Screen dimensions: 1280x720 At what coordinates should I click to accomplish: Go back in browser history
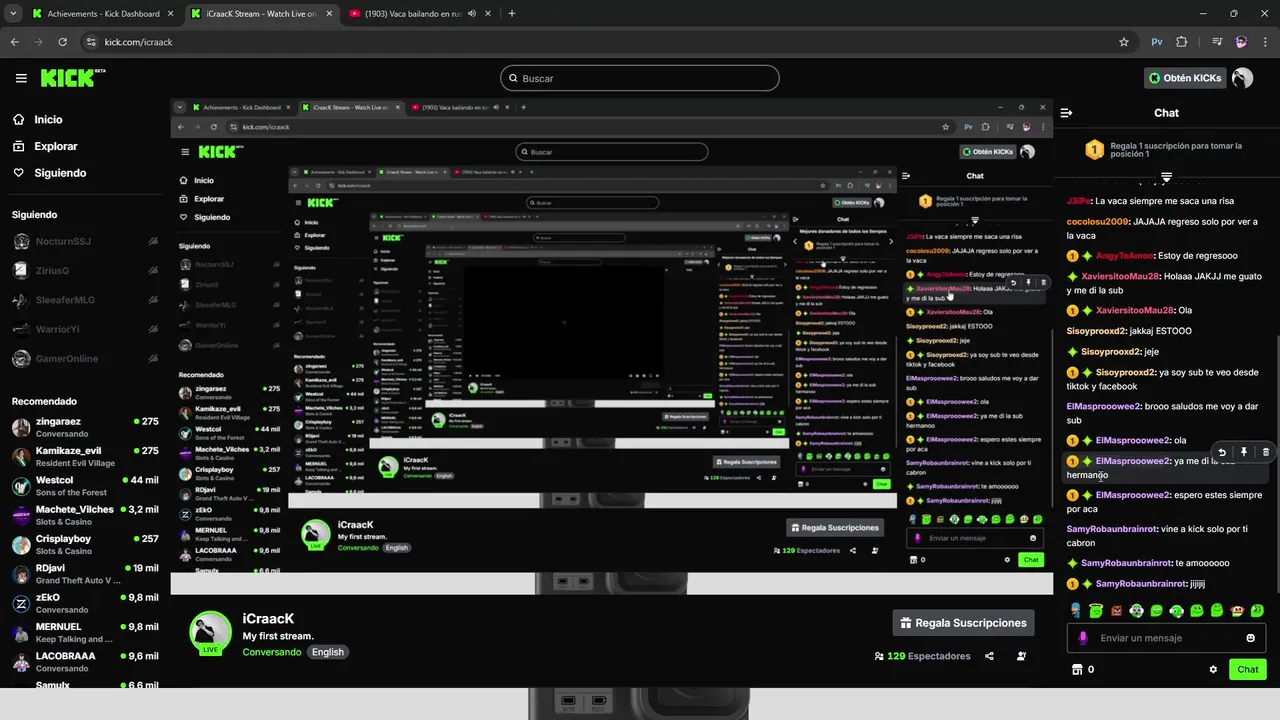click(15, 42)
